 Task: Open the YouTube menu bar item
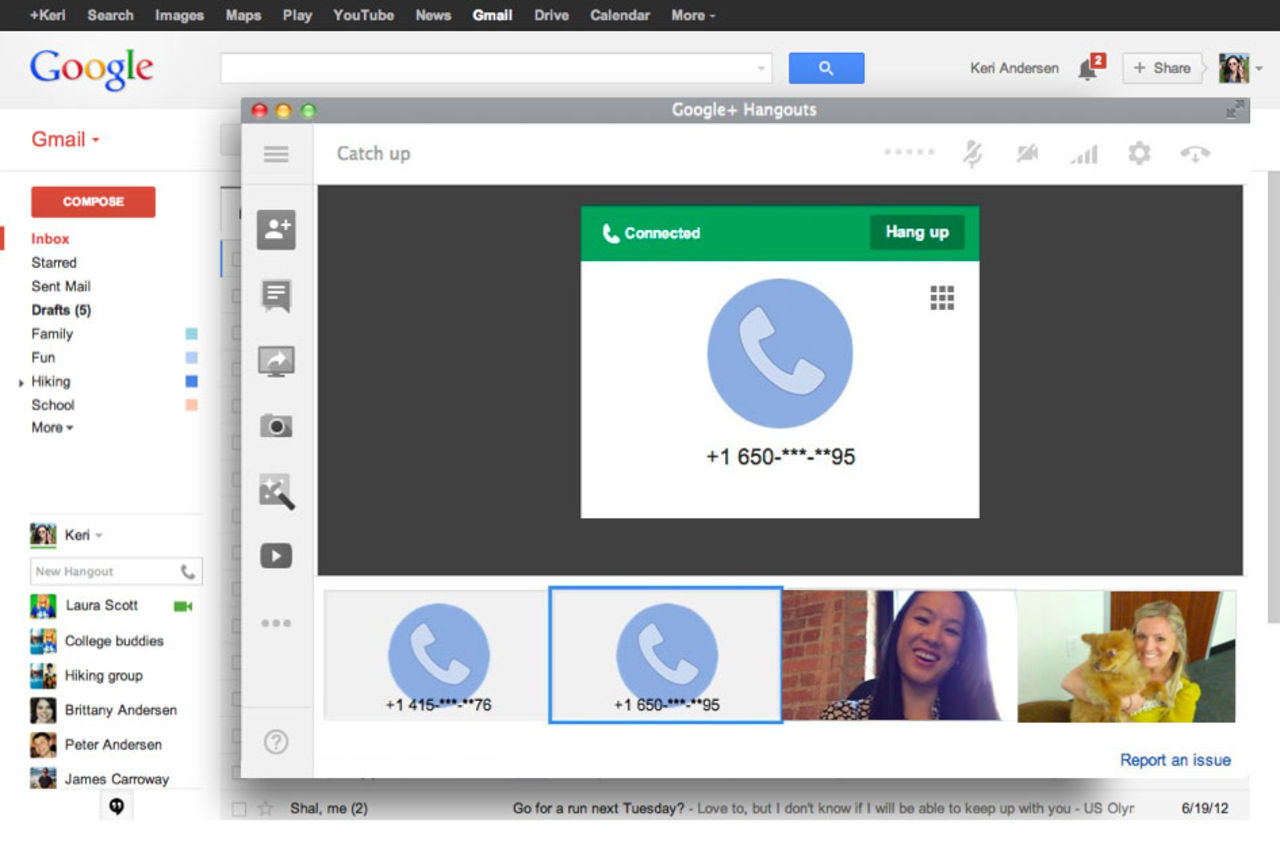pos(363,15)
